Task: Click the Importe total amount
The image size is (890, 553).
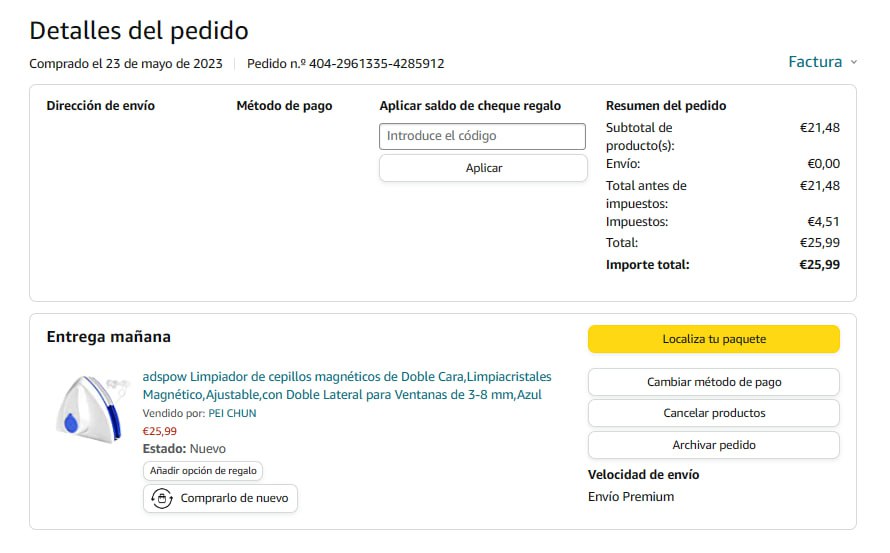Action: (819, 265)
